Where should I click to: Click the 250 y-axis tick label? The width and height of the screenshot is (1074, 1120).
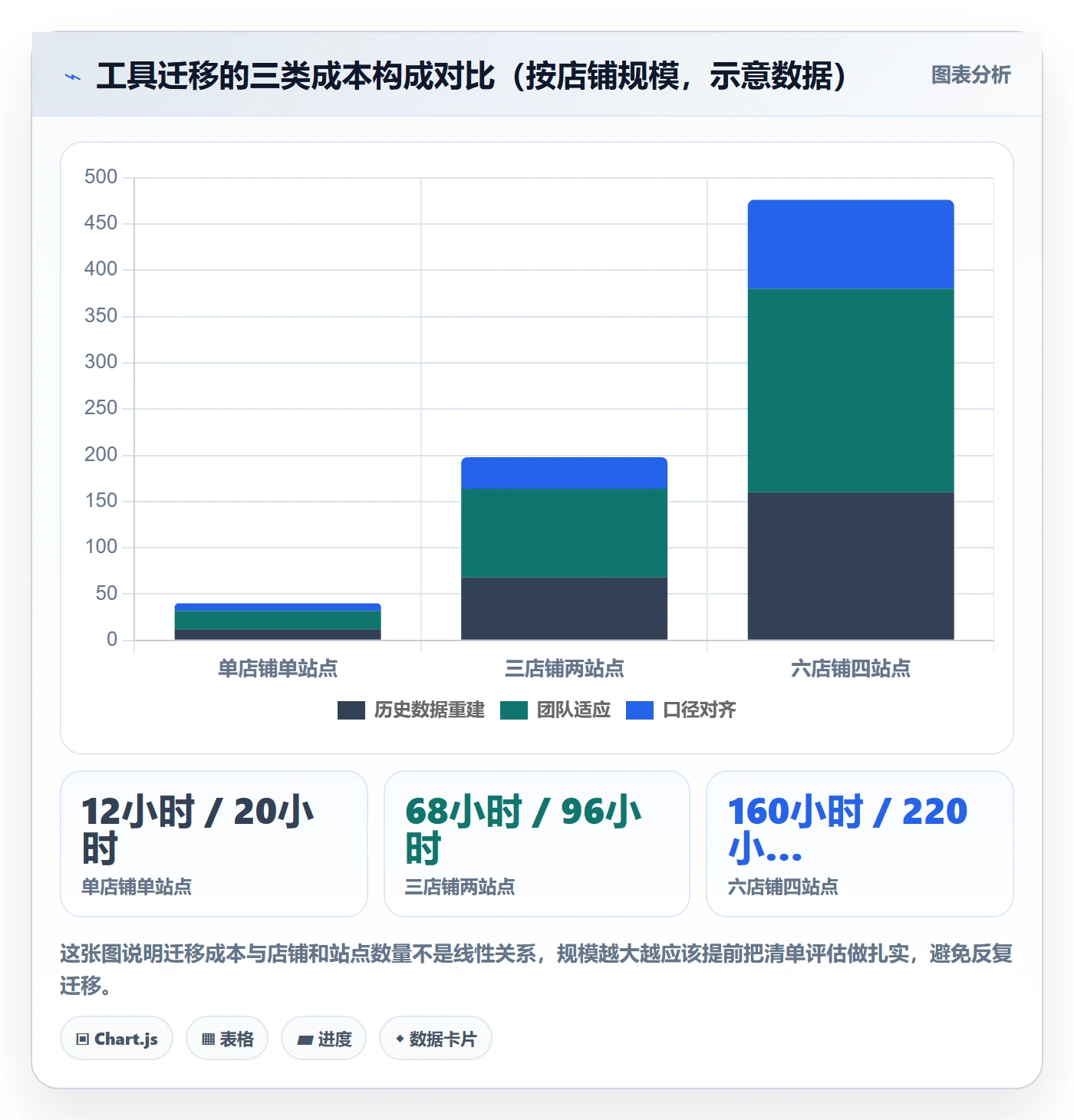click(x=100, y=408)
